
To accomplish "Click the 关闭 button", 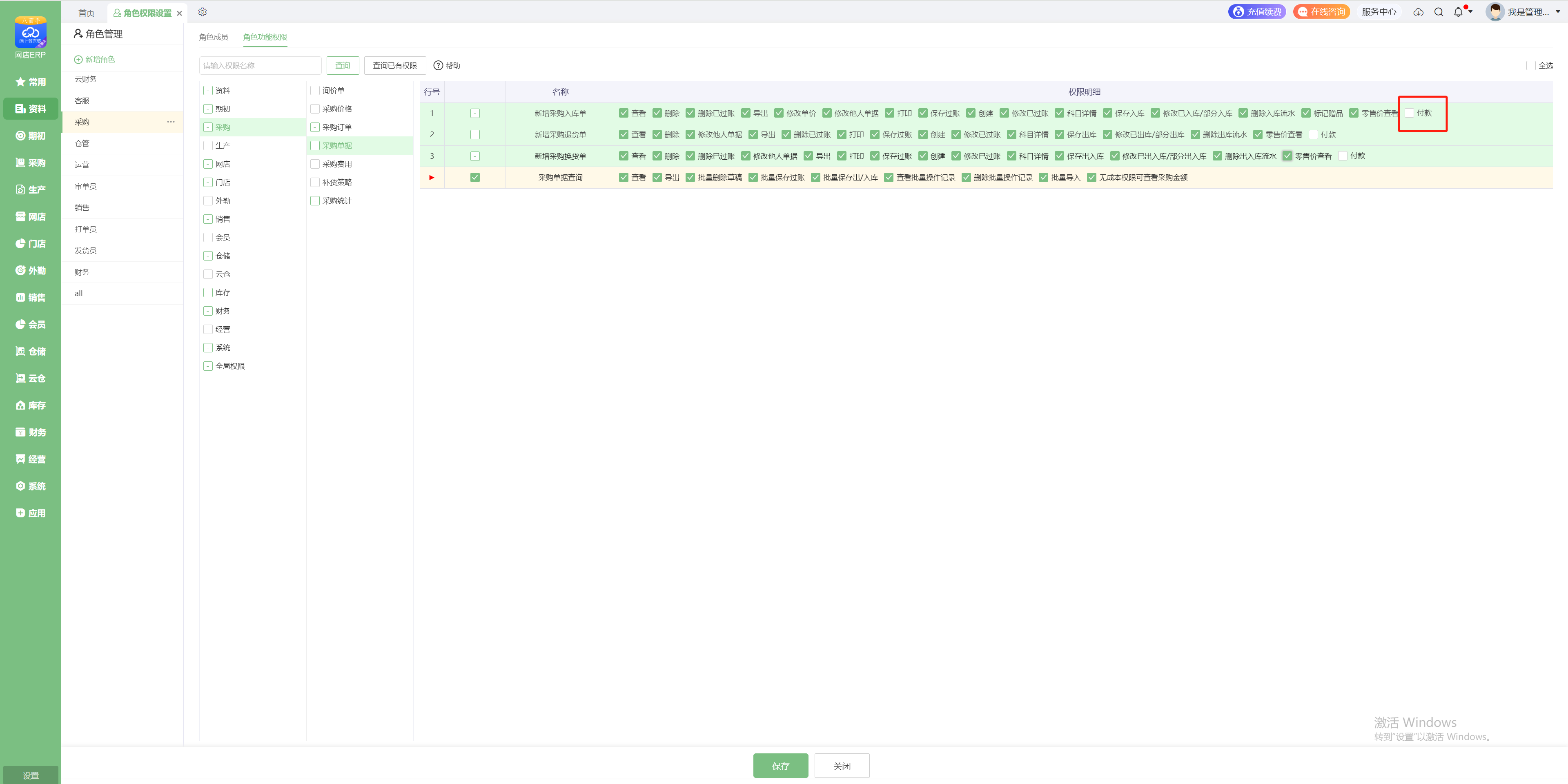I will click(x=842, y=766).
